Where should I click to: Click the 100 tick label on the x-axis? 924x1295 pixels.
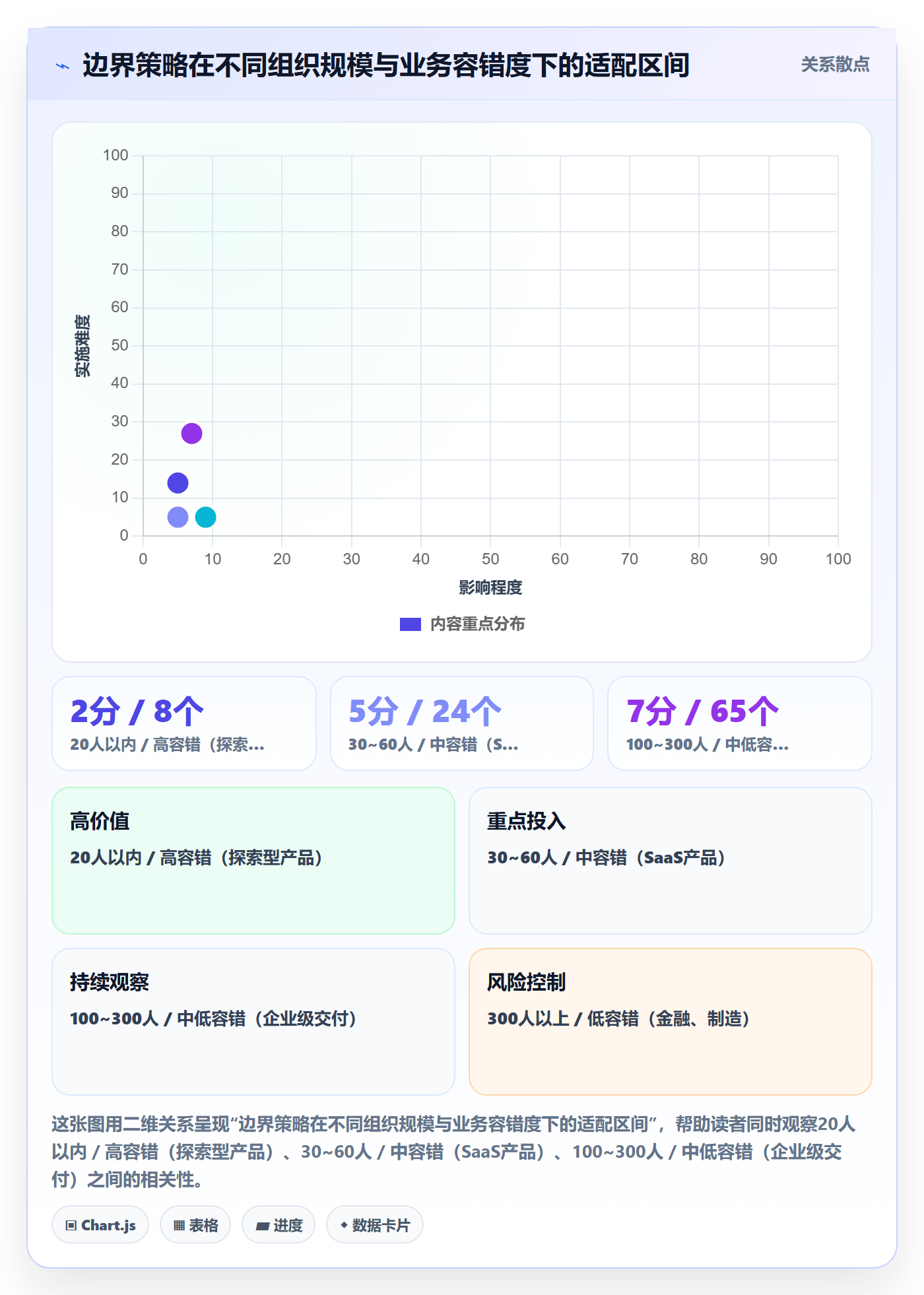pyautogui.click(x=838, y=560)
